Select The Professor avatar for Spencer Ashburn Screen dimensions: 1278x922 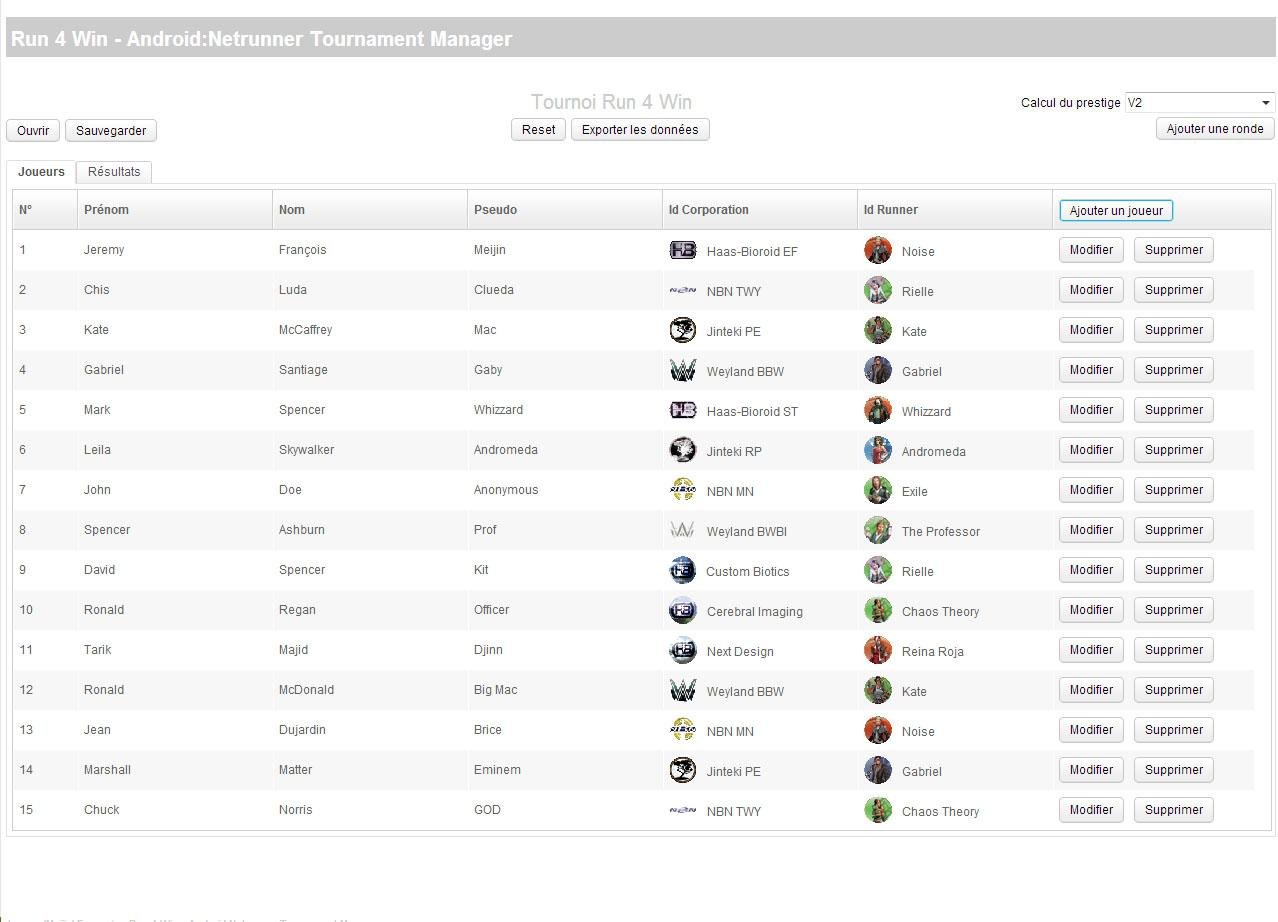[x=877, y=531]
